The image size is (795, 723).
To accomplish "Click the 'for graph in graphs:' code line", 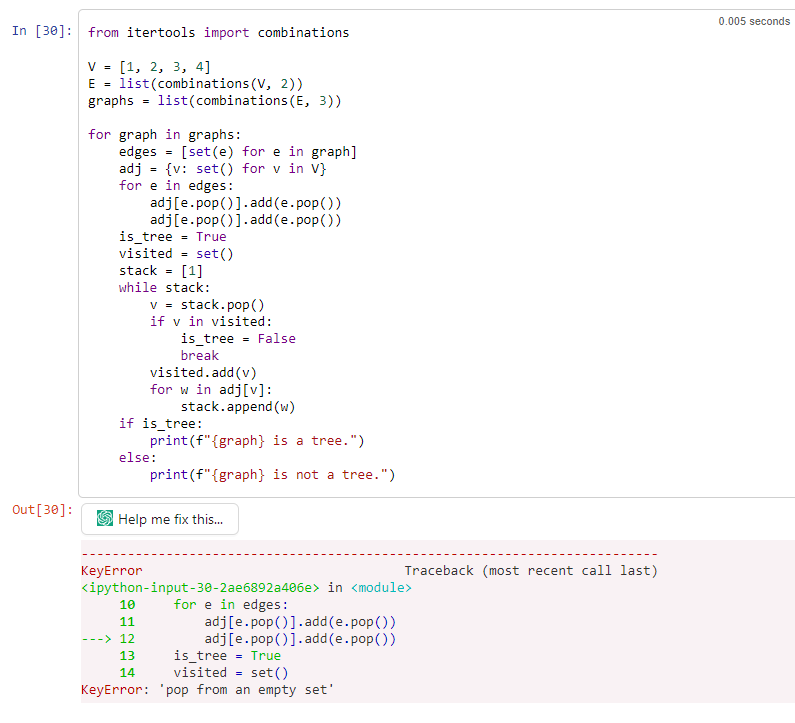I will (x=164, y=135).
